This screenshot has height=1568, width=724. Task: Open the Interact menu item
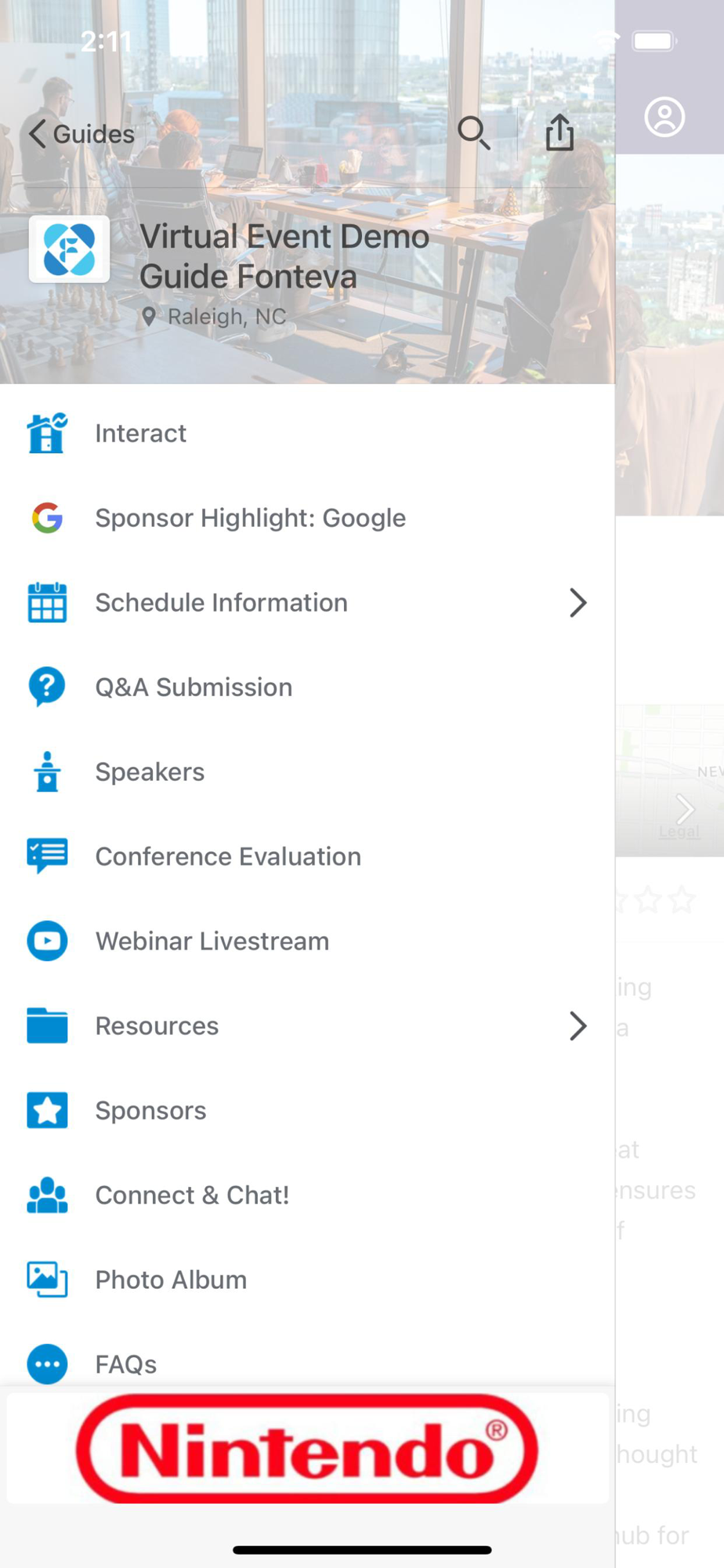coord(307,434)
